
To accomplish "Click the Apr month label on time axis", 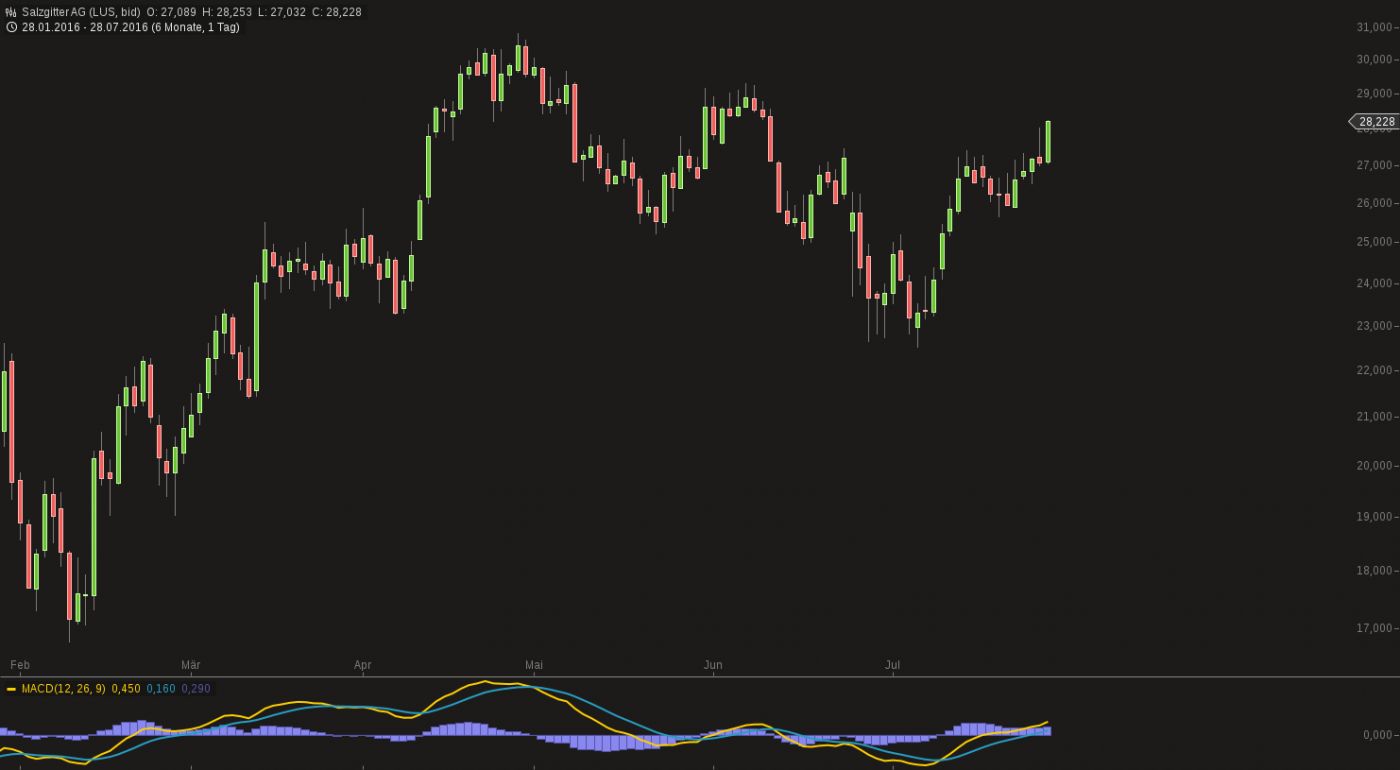I will tap(363, 665).
